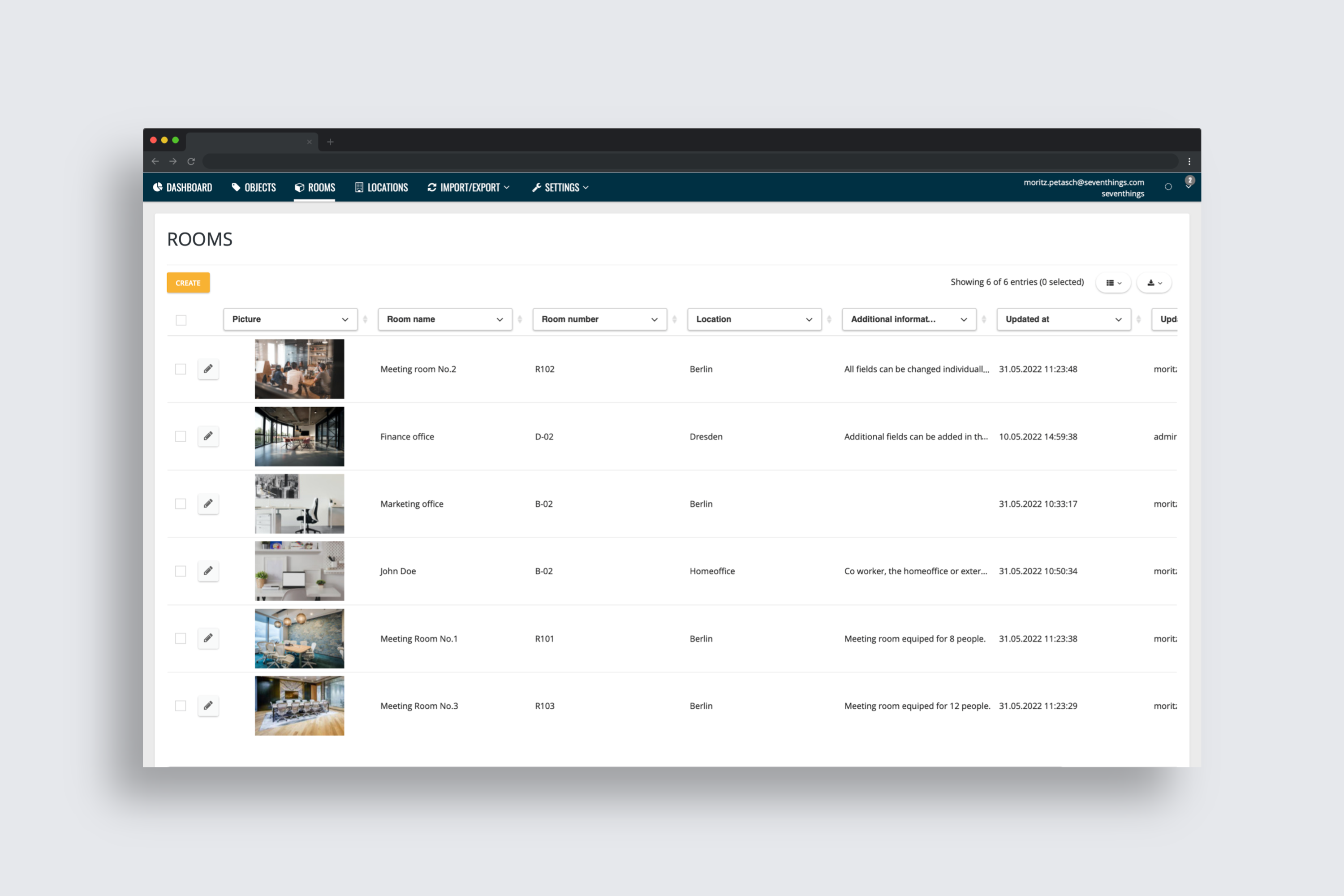Open the Picture column dropdown
The height and width of the screenshot is (896, 1344).
290,319
